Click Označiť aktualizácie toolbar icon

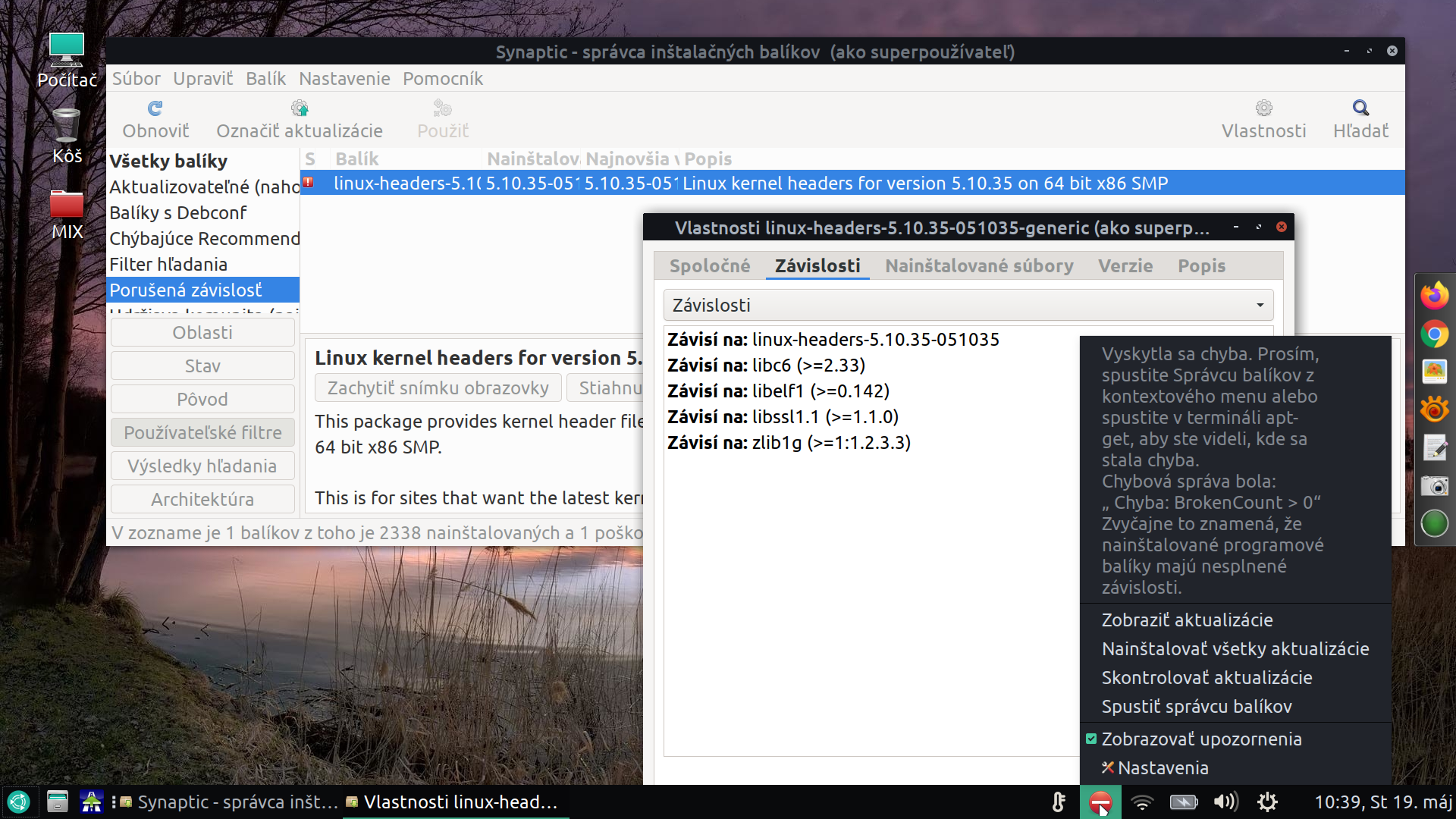click(300, 108)
